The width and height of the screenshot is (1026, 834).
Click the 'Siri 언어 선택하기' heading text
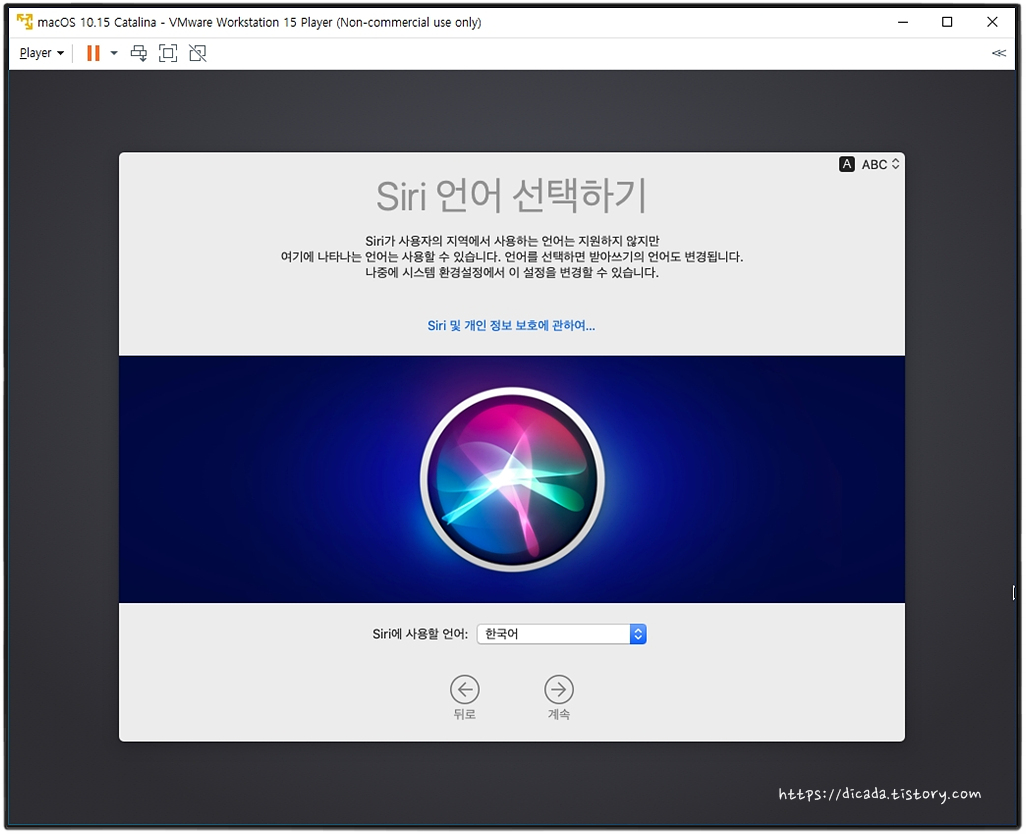(x=512, y=196)
